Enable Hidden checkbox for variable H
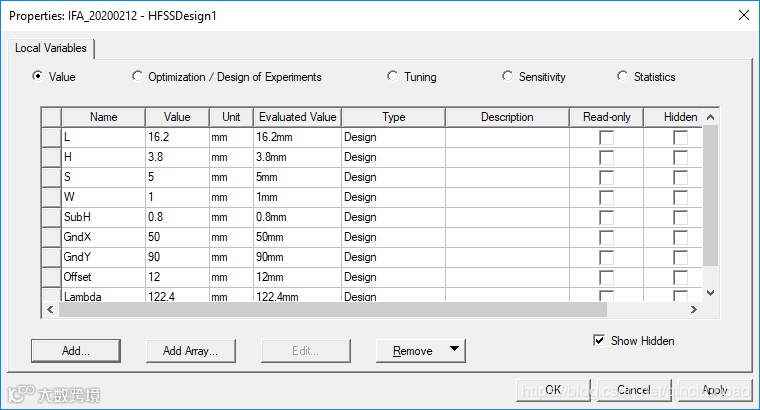 point(680,157)
